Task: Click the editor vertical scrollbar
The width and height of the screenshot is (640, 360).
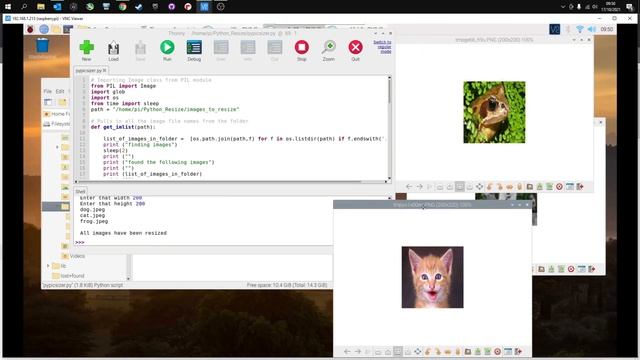Action: [389, 127]
